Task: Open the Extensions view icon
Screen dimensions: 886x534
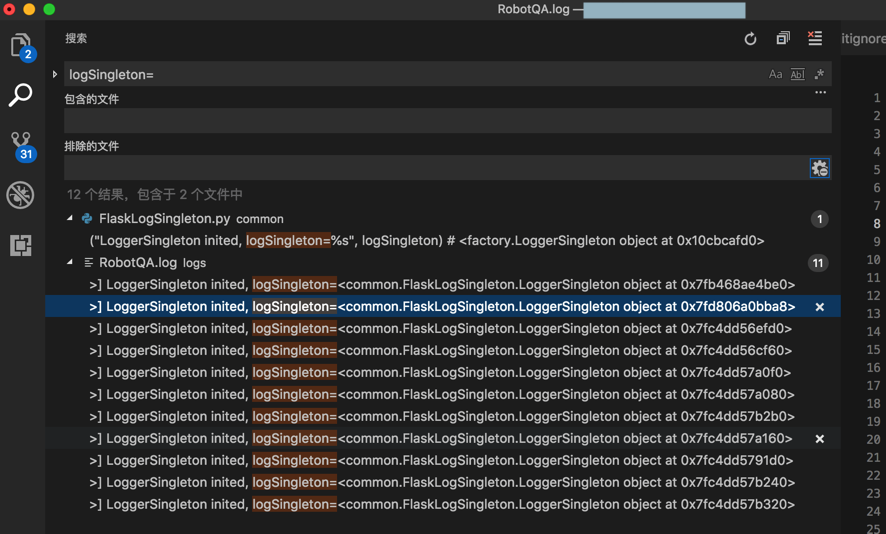Action: click(21, 245)
